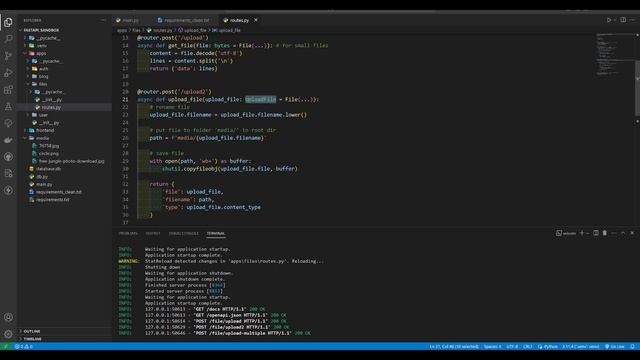Select the TERMINAL panel tab
640x360 pixels.
(216, 233)
